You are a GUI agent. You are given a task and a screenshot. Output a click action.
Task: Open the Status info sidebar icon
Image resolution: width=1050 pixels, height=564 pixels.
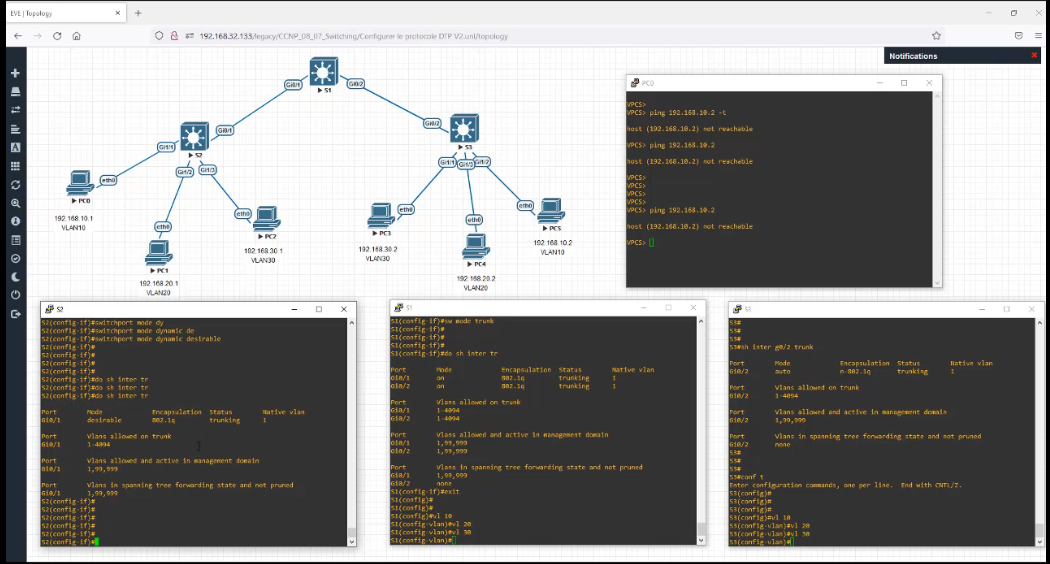[15, 221]
